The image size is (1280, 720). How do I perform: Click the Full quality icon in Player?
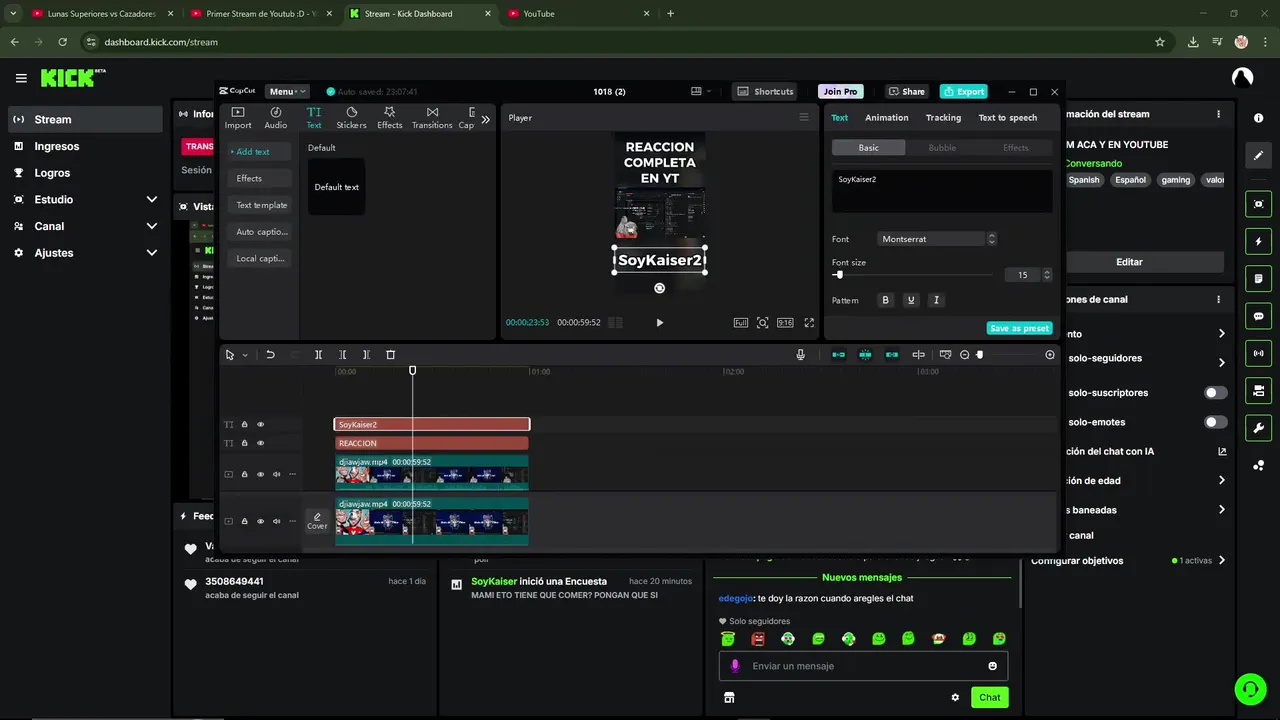741,323
